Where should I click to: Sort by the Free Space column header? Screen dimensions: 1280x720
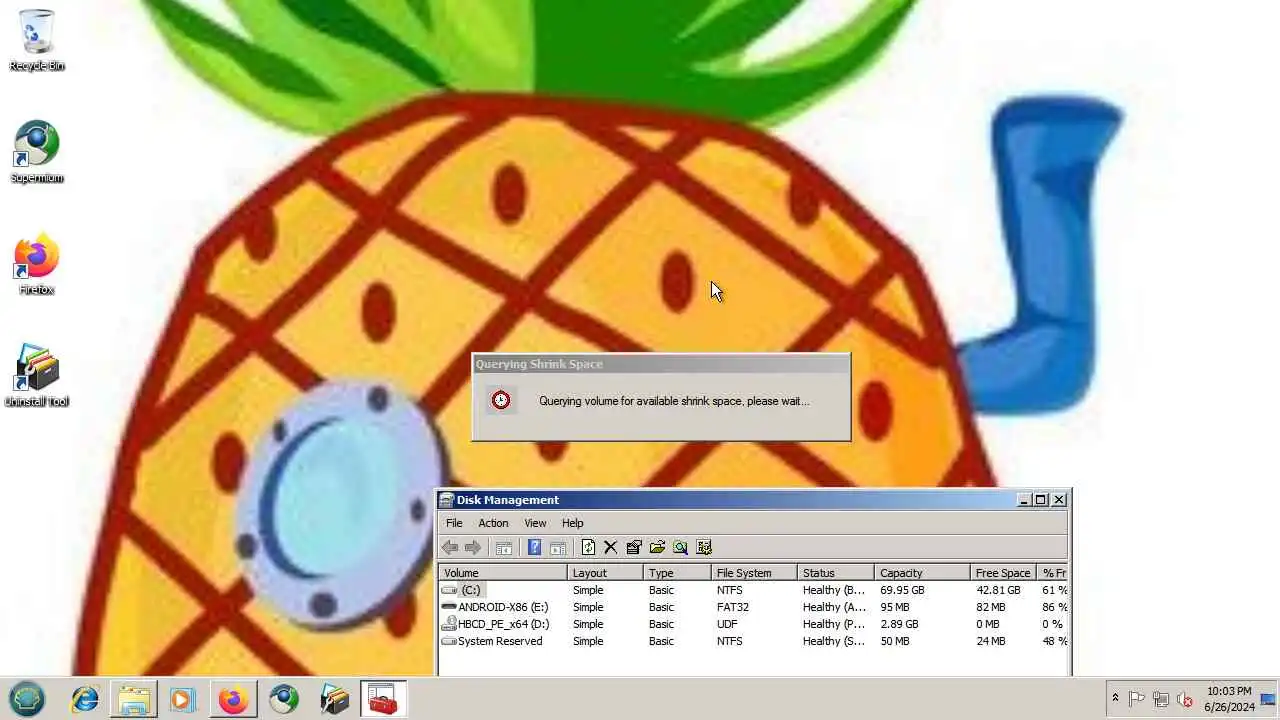pyautogui.click(x=1003, y=573)
